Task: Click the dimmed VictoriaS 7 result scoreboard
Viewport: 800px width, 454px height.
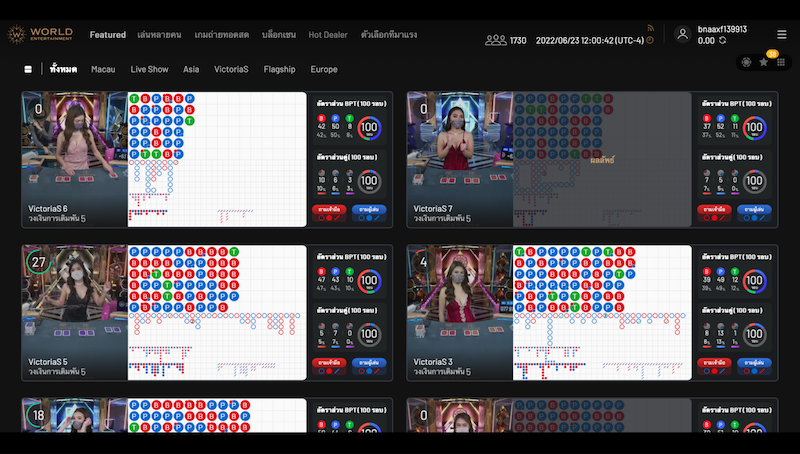Action: click(x=602, y=159)
